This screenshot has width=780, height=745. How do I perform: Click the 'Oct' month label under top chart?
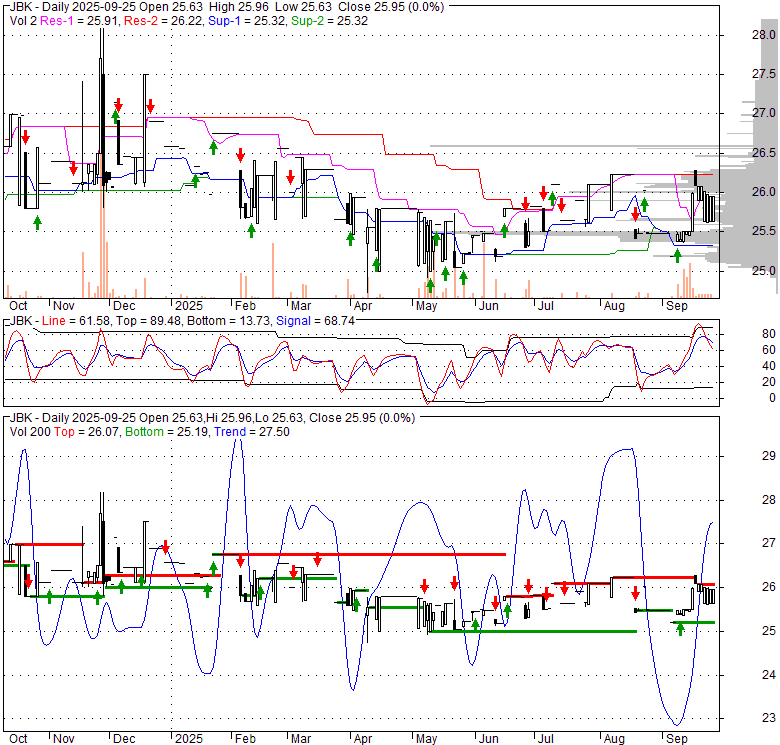[x=18, y=306]
